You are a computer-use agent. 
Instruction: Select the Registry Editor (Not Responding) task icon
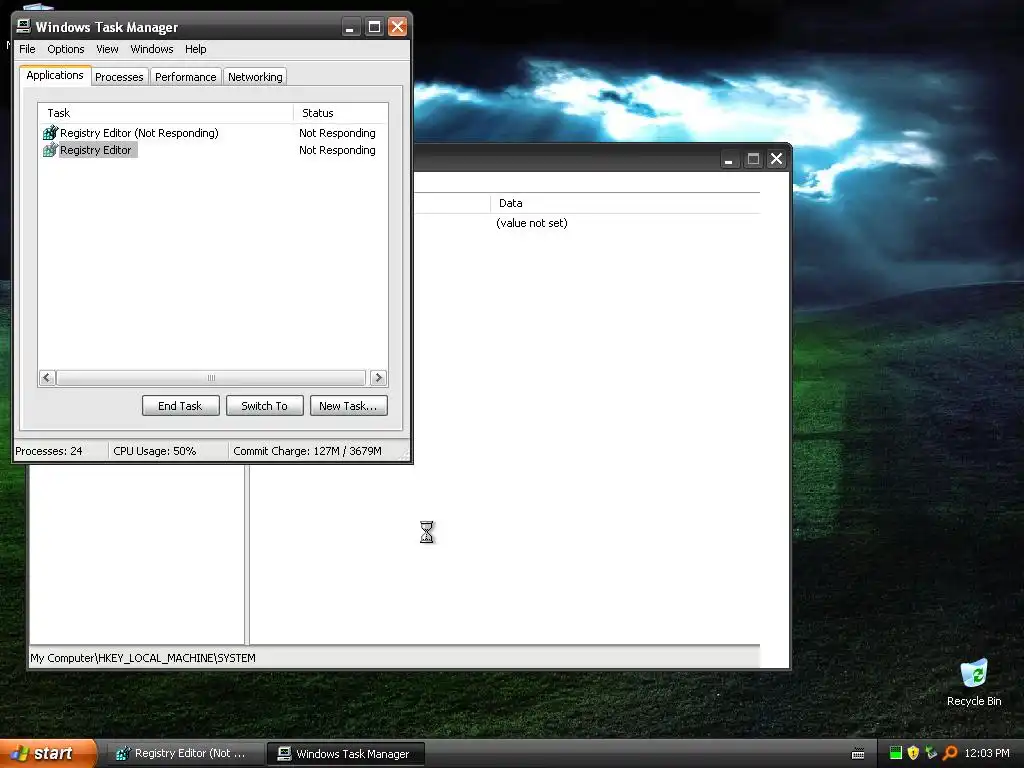point(50,133)
